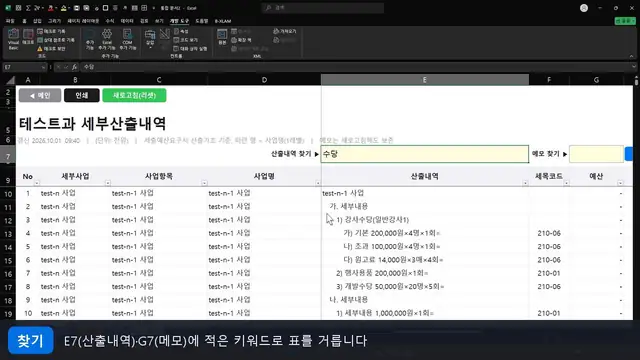The width and height of the screenshot is (640, 360).
Task: Open the Macros (매크로) dialog
Action: (x=28, y=37)
